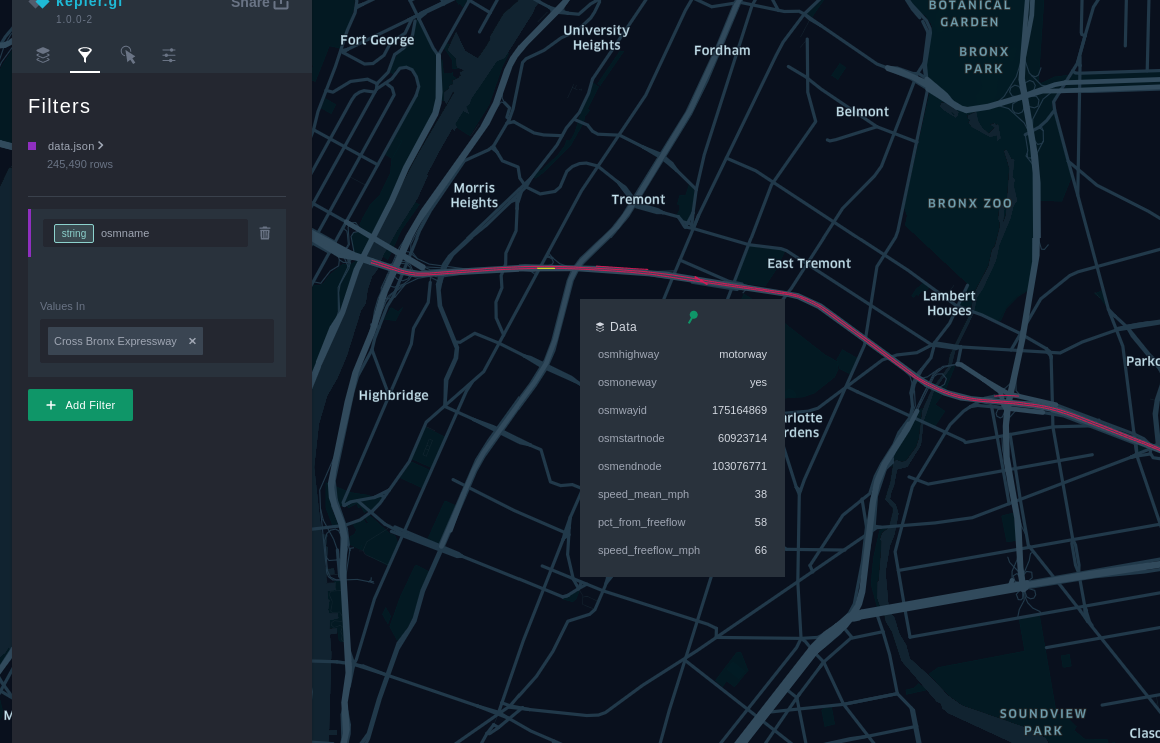Click the speed_mean_mph row in tooltip

coord(682,494)
